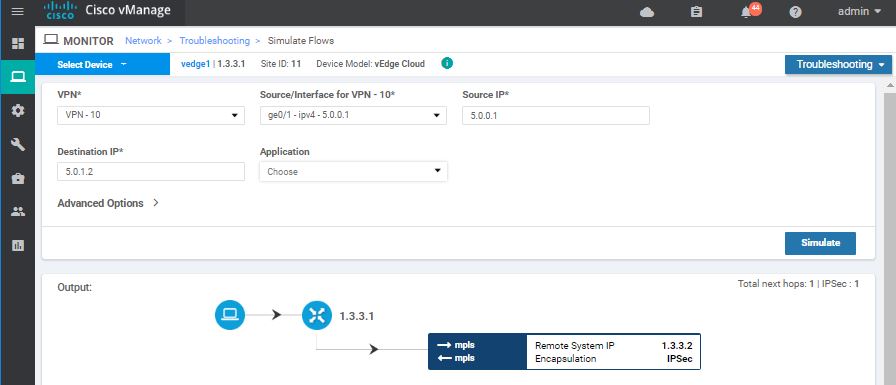The height and width of the screenshot is (385, 896).
Task: Open the Administration people sidebar icon
Action: tap(18, 212)
